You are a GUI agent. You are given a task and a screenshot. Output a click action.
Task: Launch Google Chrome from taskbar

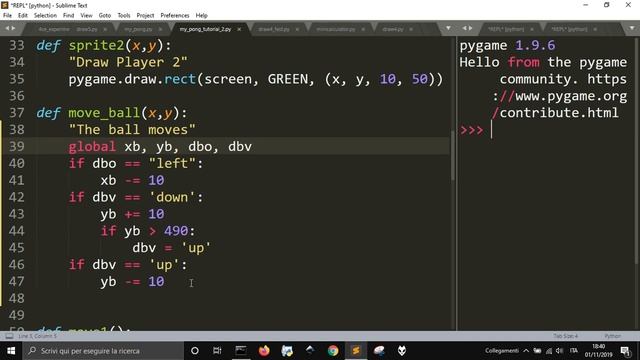(333, 351)
